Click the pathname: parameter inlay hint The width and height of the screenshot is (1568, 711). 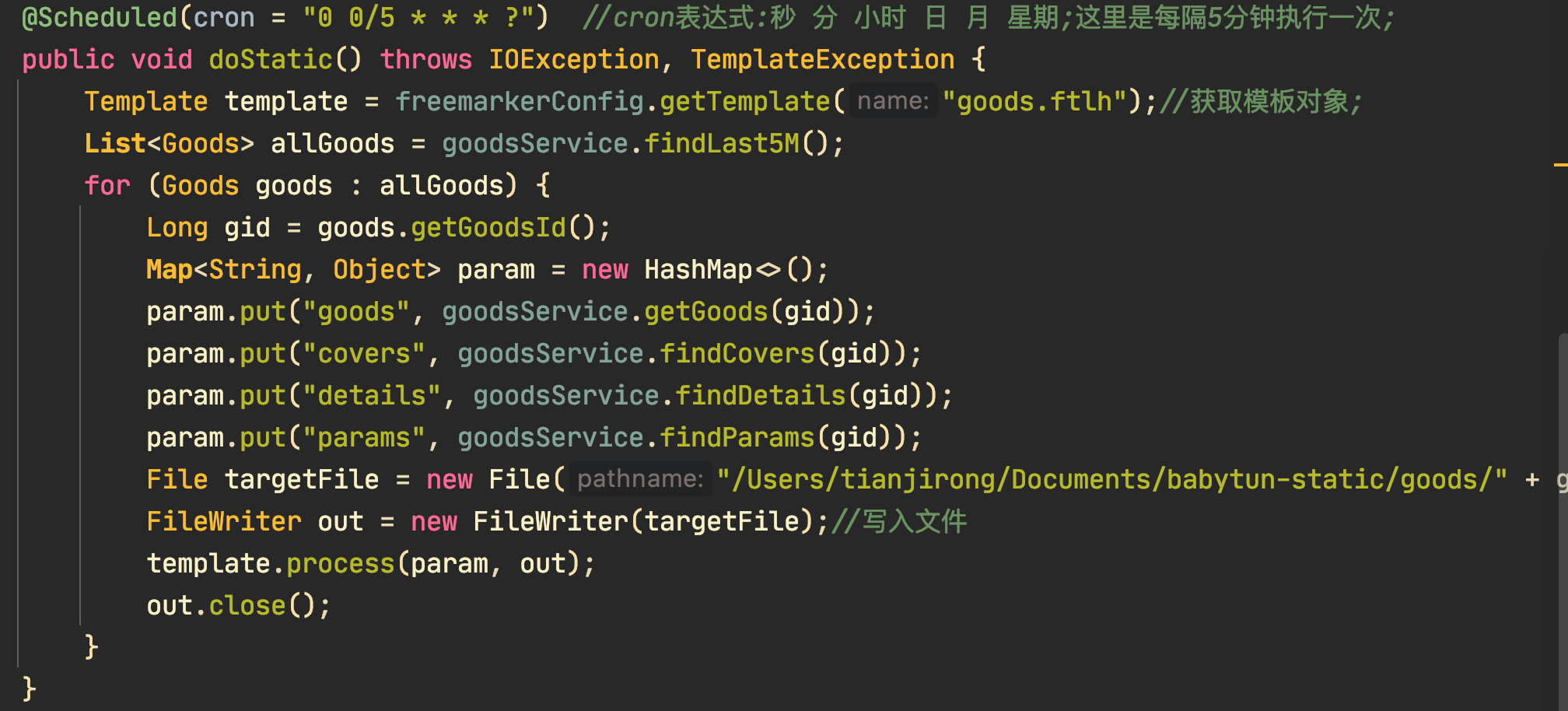tap(641, 478)
